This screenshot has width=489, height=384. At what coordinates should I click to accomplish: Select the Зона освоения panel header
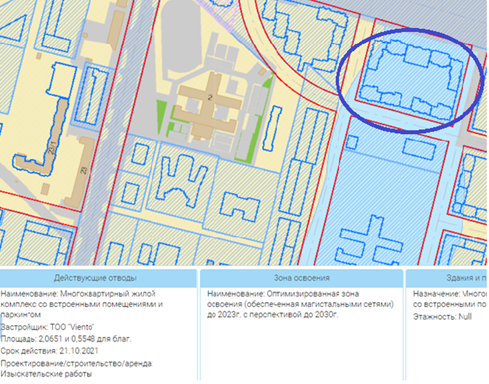pos(302,278)
